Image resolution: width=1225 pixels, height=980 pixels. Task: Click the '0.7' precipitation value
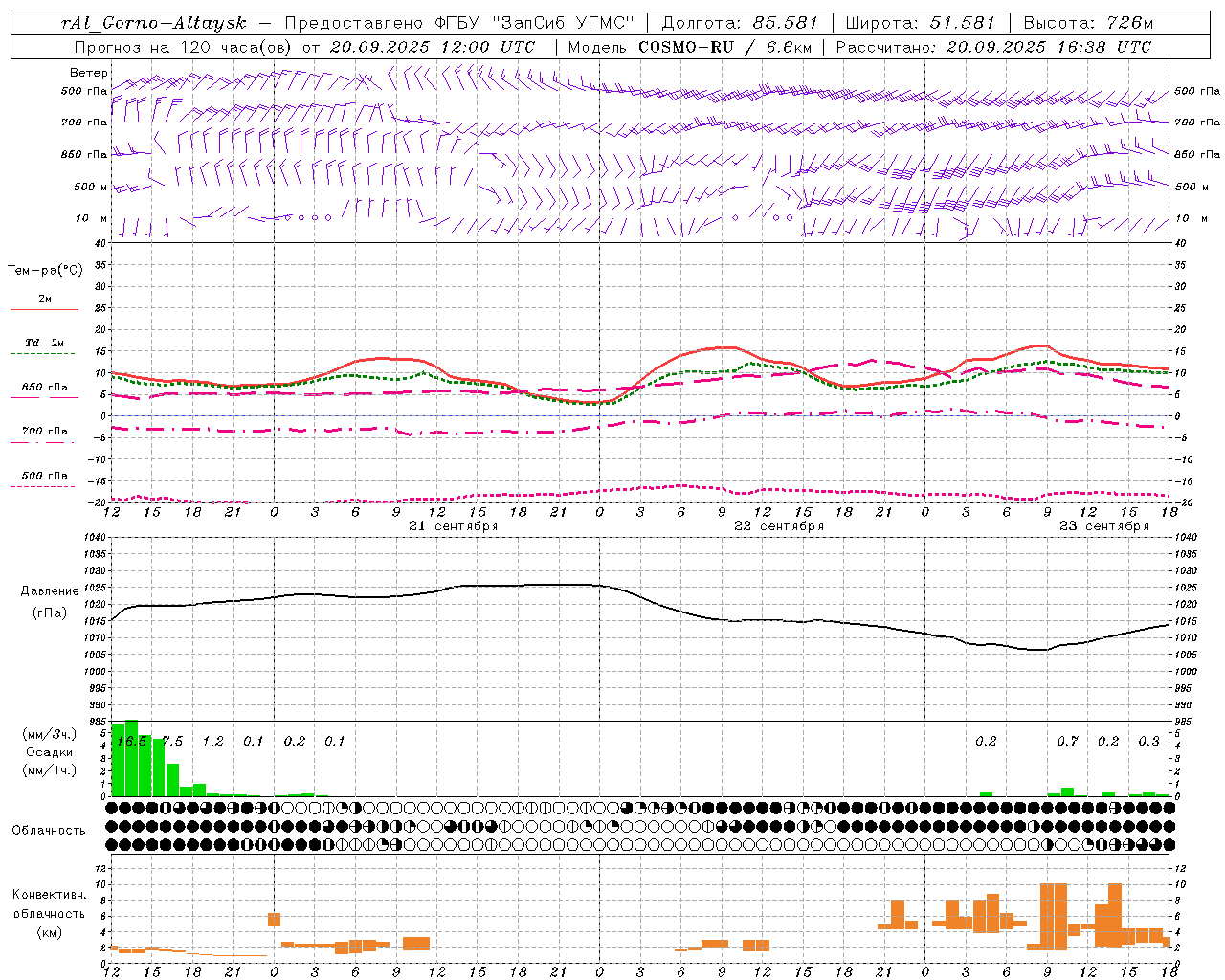(x=1067, y=742)
